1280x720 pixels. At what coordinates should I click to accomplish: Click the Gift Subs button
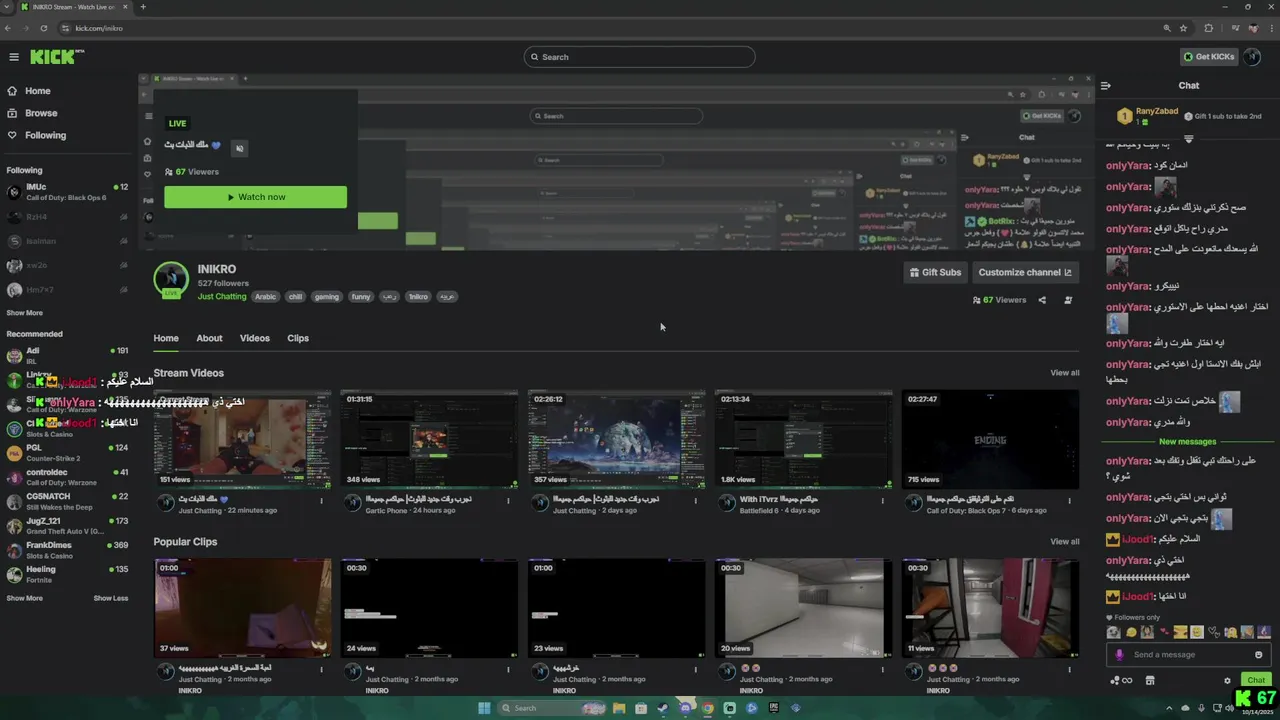(x=935, y=272)
